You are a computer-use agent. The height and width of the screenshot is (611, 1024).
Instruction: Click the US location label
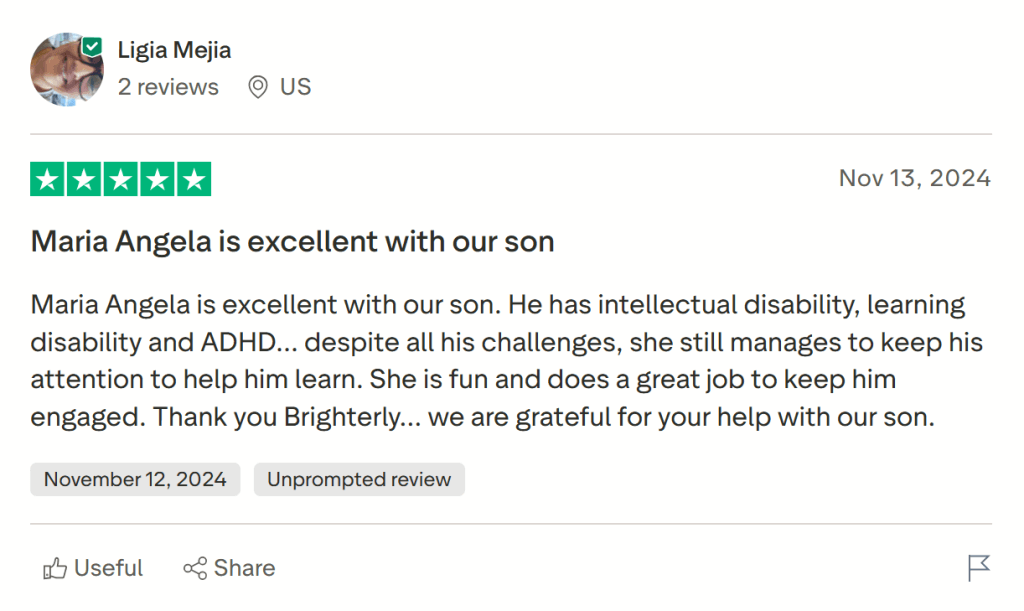point(295,87)
